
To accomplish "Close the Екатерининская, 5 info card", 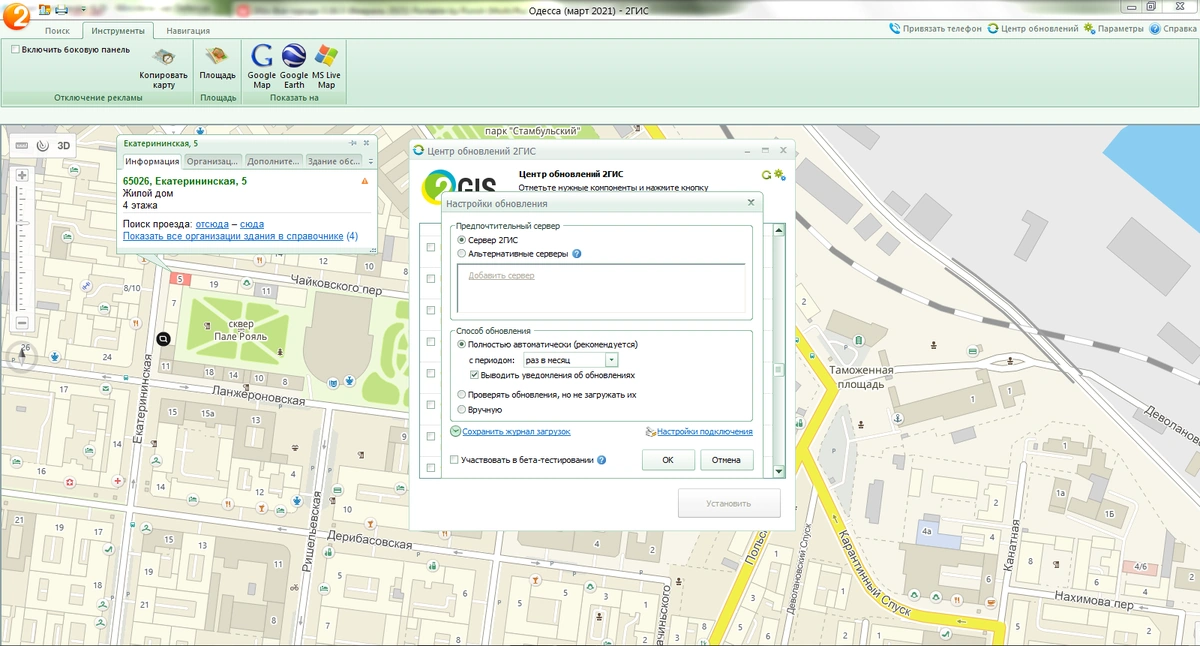I will (x=366, y=144).
